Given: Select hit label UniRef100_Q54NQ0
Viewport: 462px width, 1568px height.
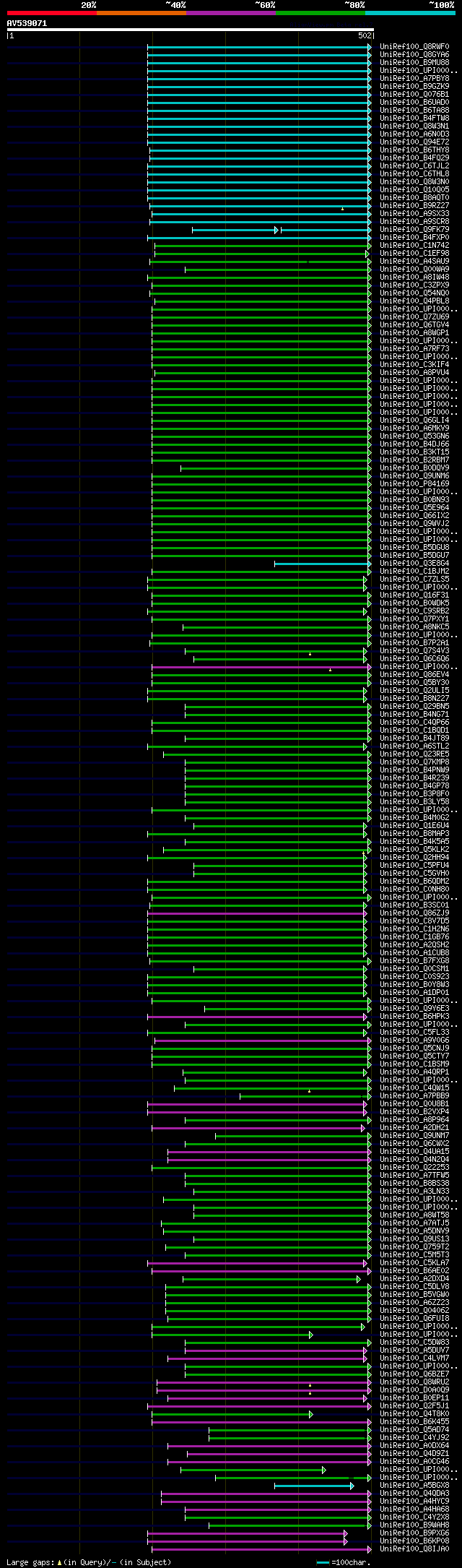Looking at the screenshot, I should coord(414,293).
